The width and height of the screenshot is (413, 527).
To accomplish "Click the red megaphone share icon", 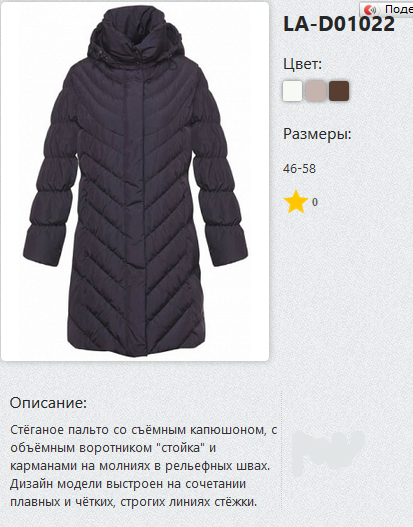I will (371, 10).
